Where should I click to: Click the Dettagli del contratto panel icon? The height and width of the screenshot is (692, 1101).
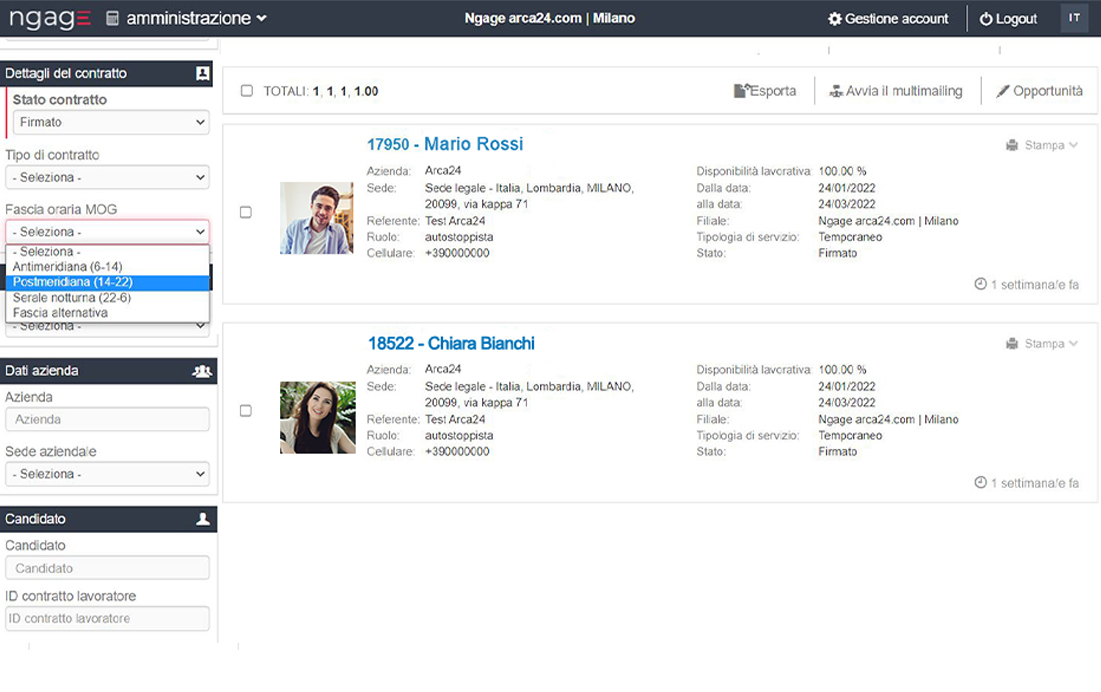pyautogui.click(x=203, y=73)
